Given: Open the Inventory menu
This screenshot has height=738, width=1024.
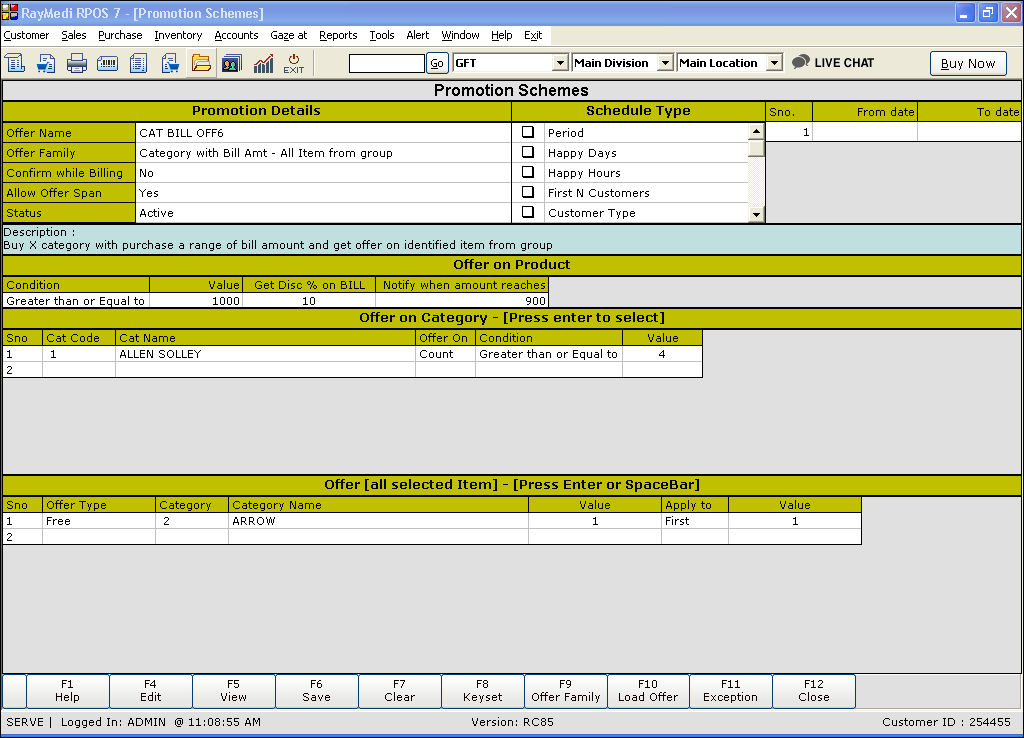Looking at the screenshot, I should [x=178, y=35].
